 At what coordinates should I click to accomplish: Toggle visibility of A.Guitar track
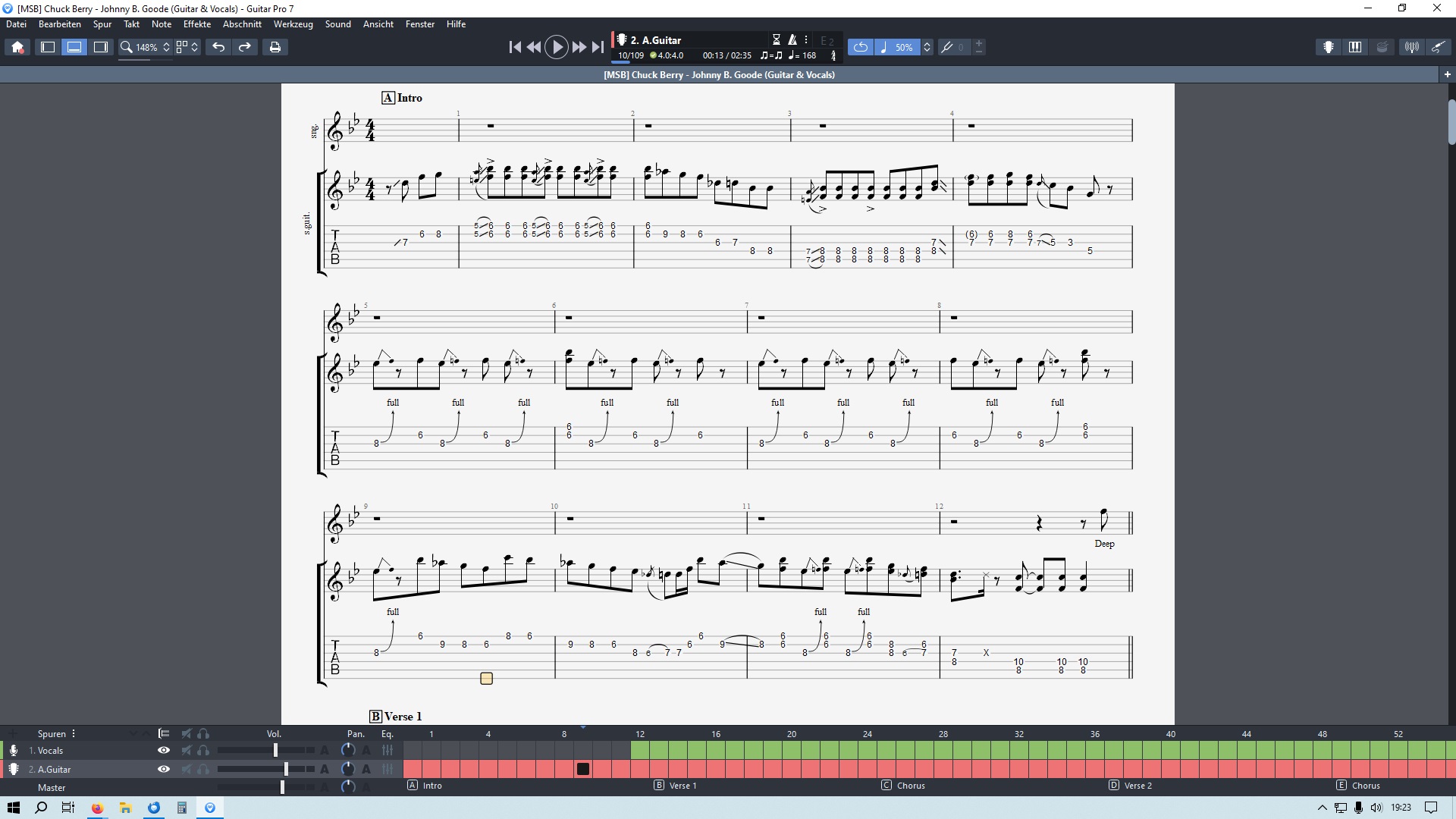pyautogui.click(x=163, y=769)
